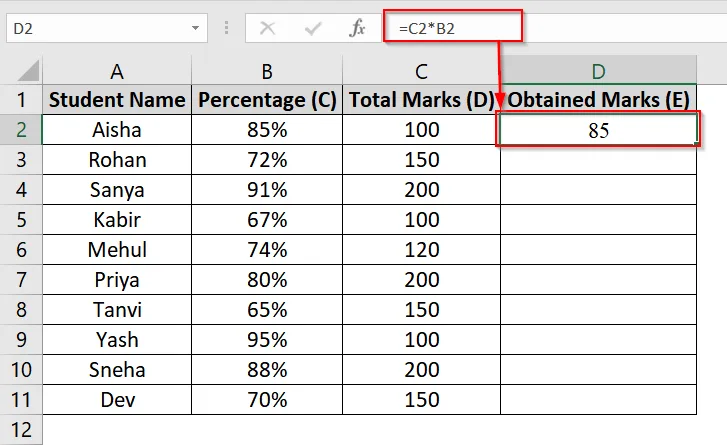Select Aisha's percentage cell 85%
Image resolution: width=727 pixels, height=445 pixels.
click(x=267, y=130)
